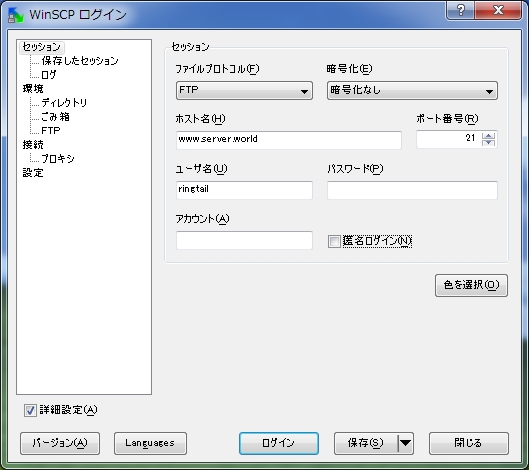This screenshot has height=470, width=529.
Task: Open the 保存 button dropdown arrow
Action: point(406,443)
